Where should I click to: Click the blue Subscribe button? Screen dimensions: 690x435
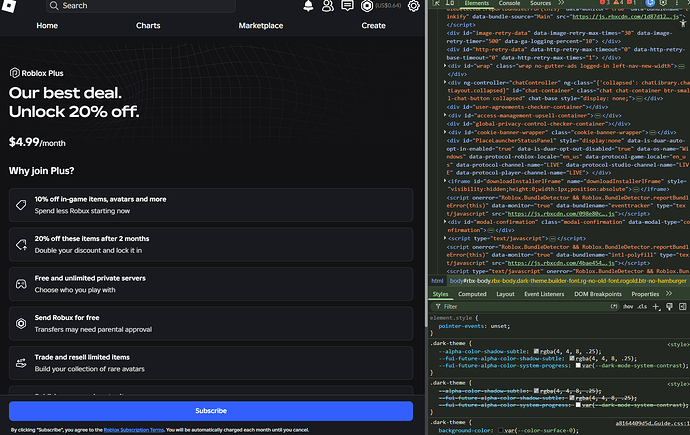click(211, 411)
